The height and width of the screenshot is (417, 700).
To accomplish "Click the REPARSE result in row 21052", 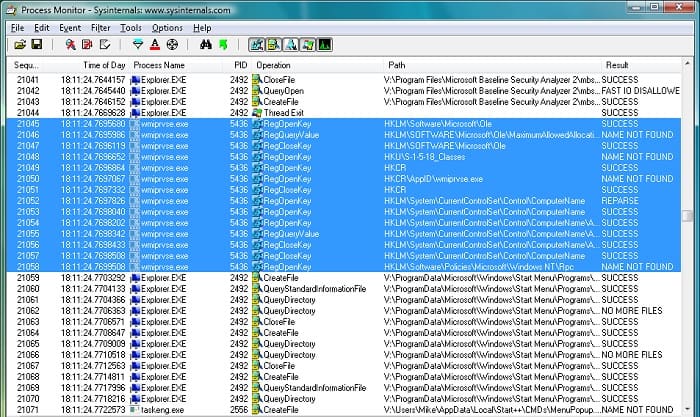I will click(x=620, y=201).
